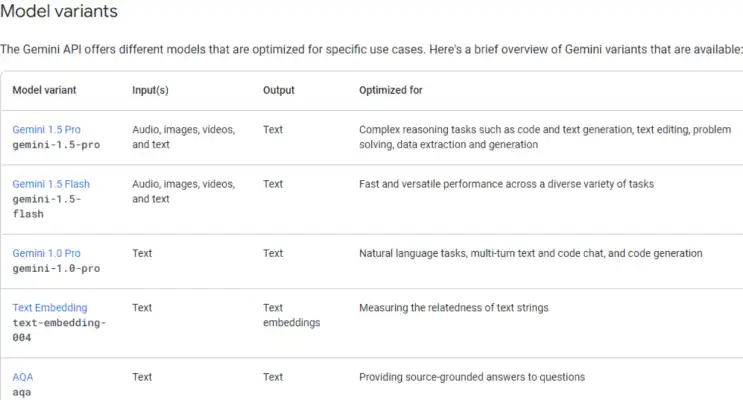Click the Input(s) column header
The width and height of the screenshot is (743, 400).
pyautogui.click(x=150, y=90)
